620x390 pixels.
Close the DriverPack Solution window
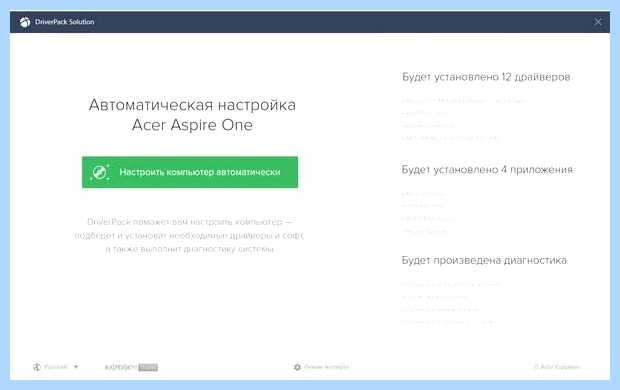click(598, 22)
